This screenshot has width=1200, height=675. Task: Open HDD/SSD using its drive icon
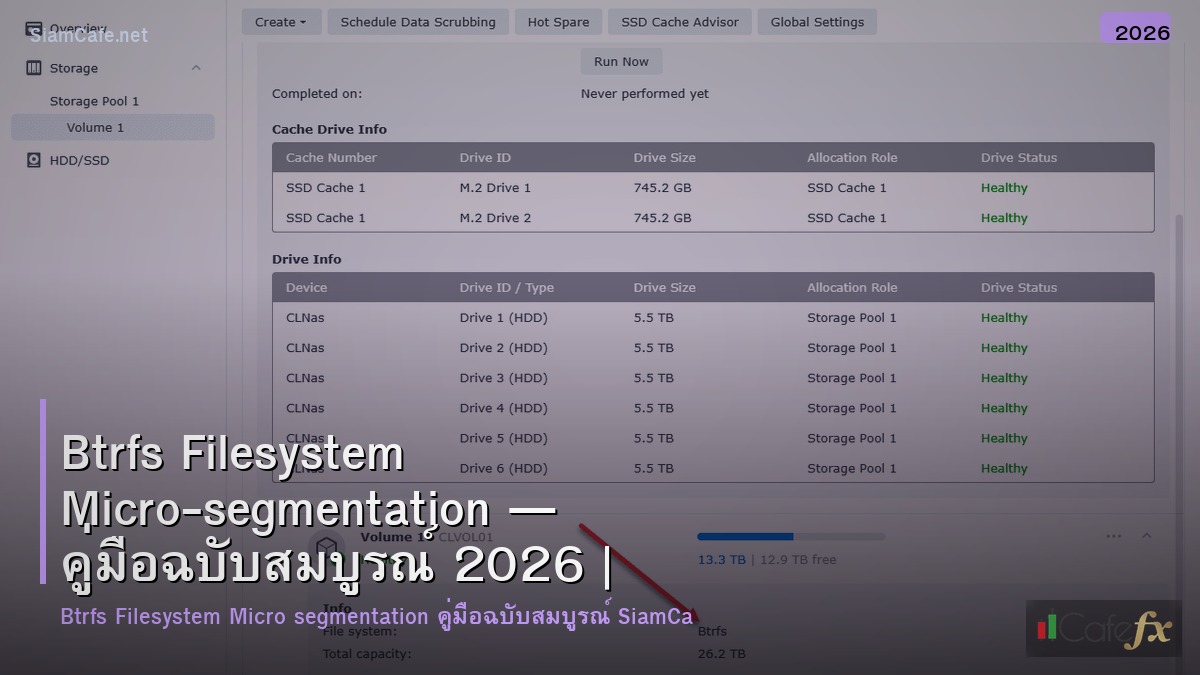(33, 159)
